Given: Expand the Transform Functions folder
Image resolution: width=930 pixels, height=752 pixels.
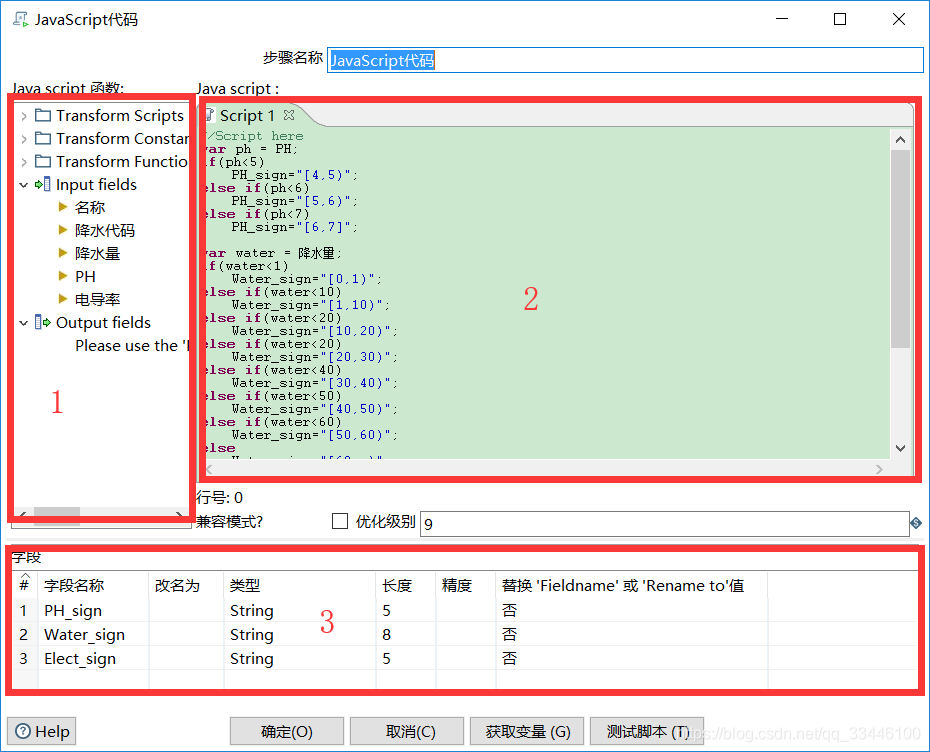Looking at the screenshot, I should coord(24,162).
